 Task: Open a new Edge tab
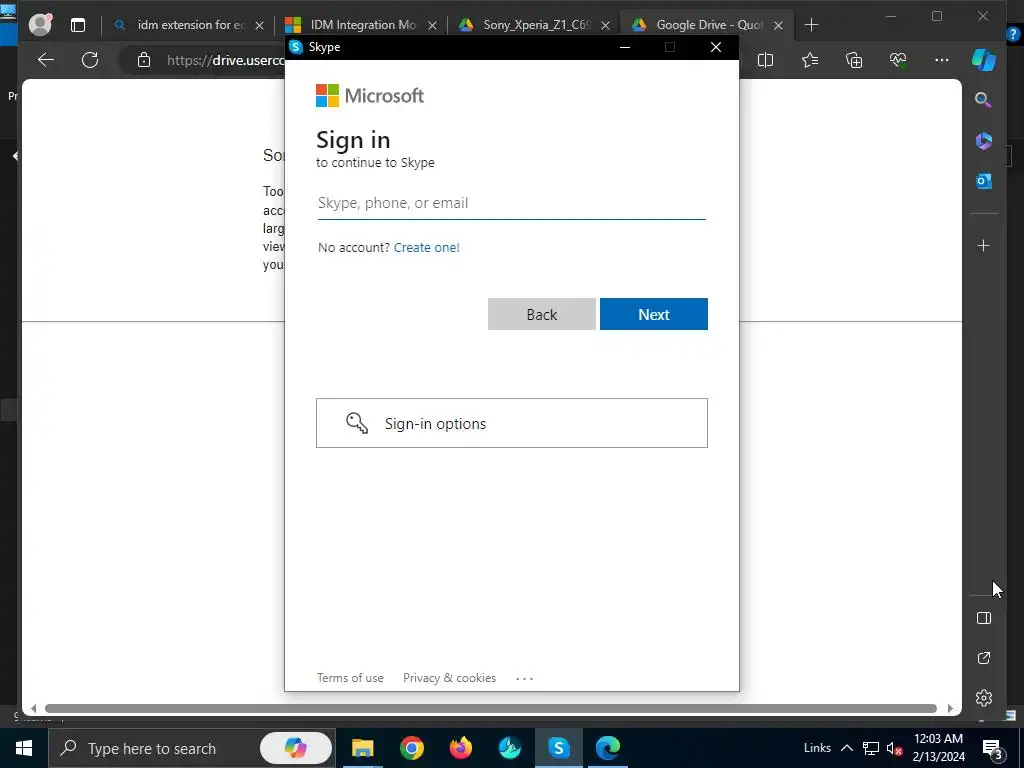811,25
